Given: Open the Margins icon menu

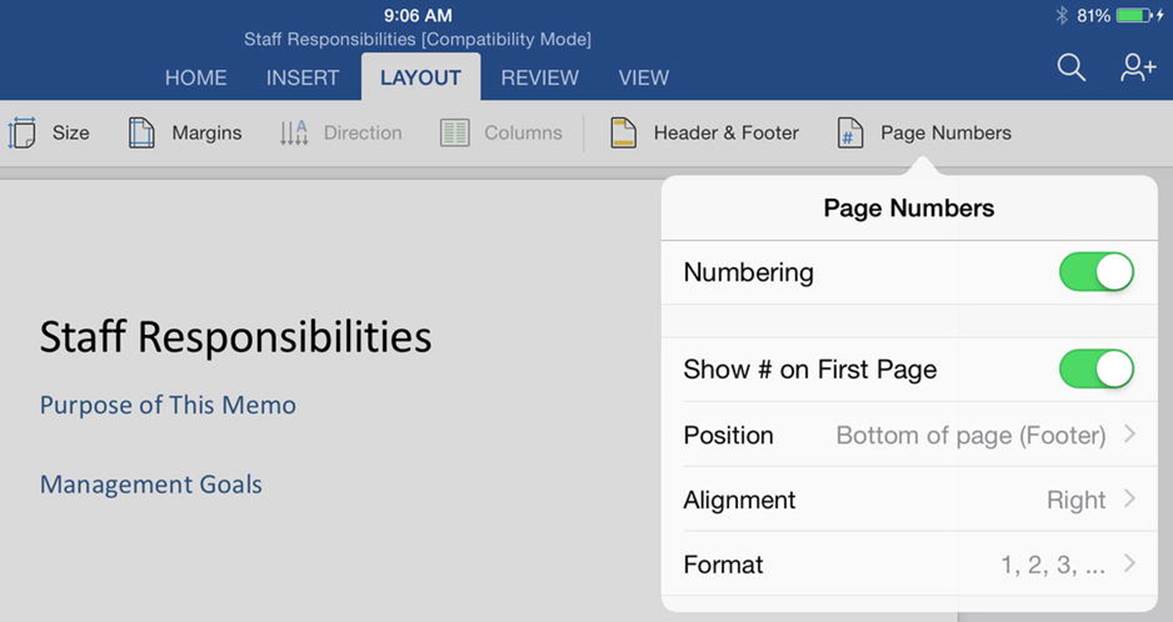Looking at the screenshot, I should click(x=141, y=133).
